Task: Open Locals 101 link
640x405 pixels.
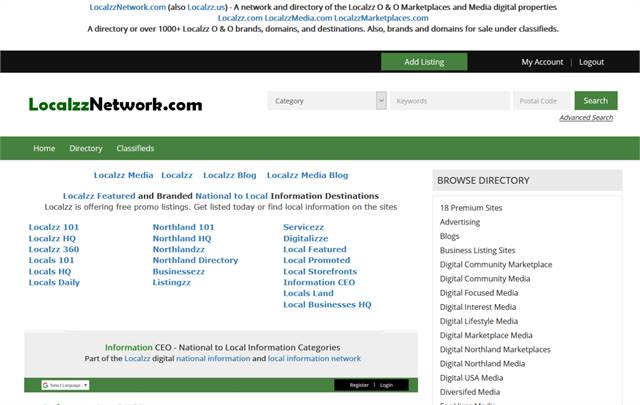Action: pos(51,260)
